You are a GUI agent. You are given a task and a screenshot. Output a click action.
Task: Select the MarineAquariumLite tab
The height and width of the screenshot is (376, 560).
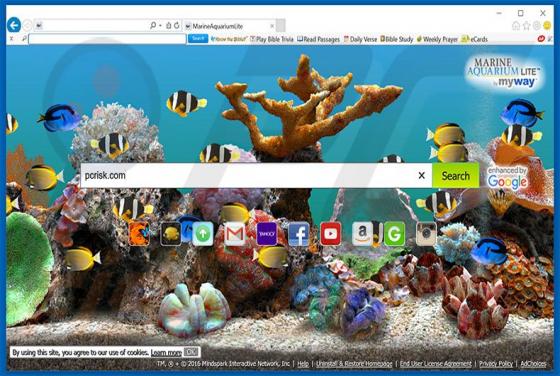click(229, 26)
